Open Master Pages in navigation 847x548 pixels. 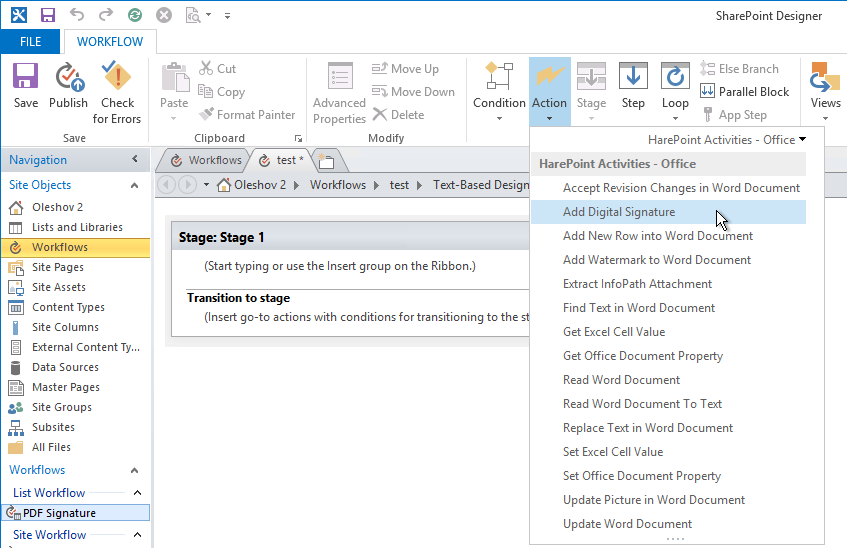pos(65,387)
